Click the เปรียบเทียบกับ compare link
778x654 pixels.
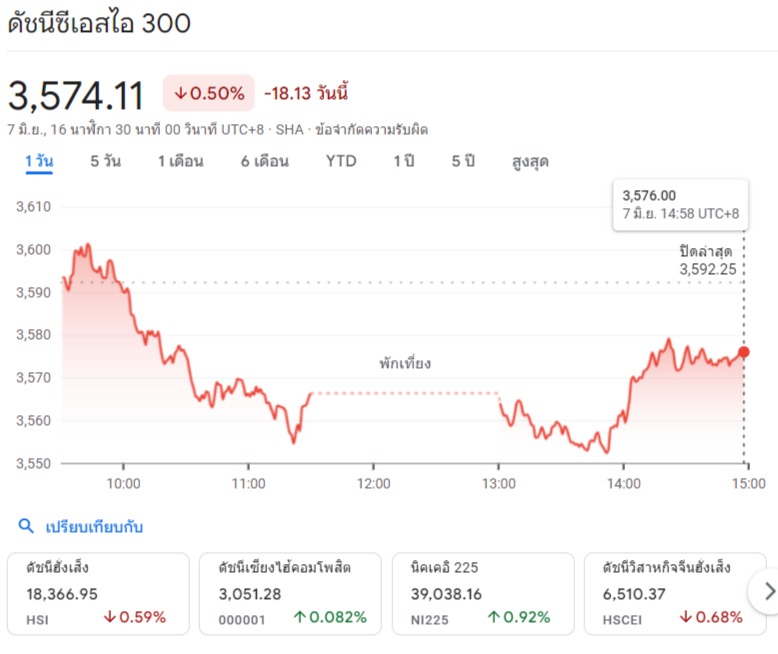click(x=94, y=526)
